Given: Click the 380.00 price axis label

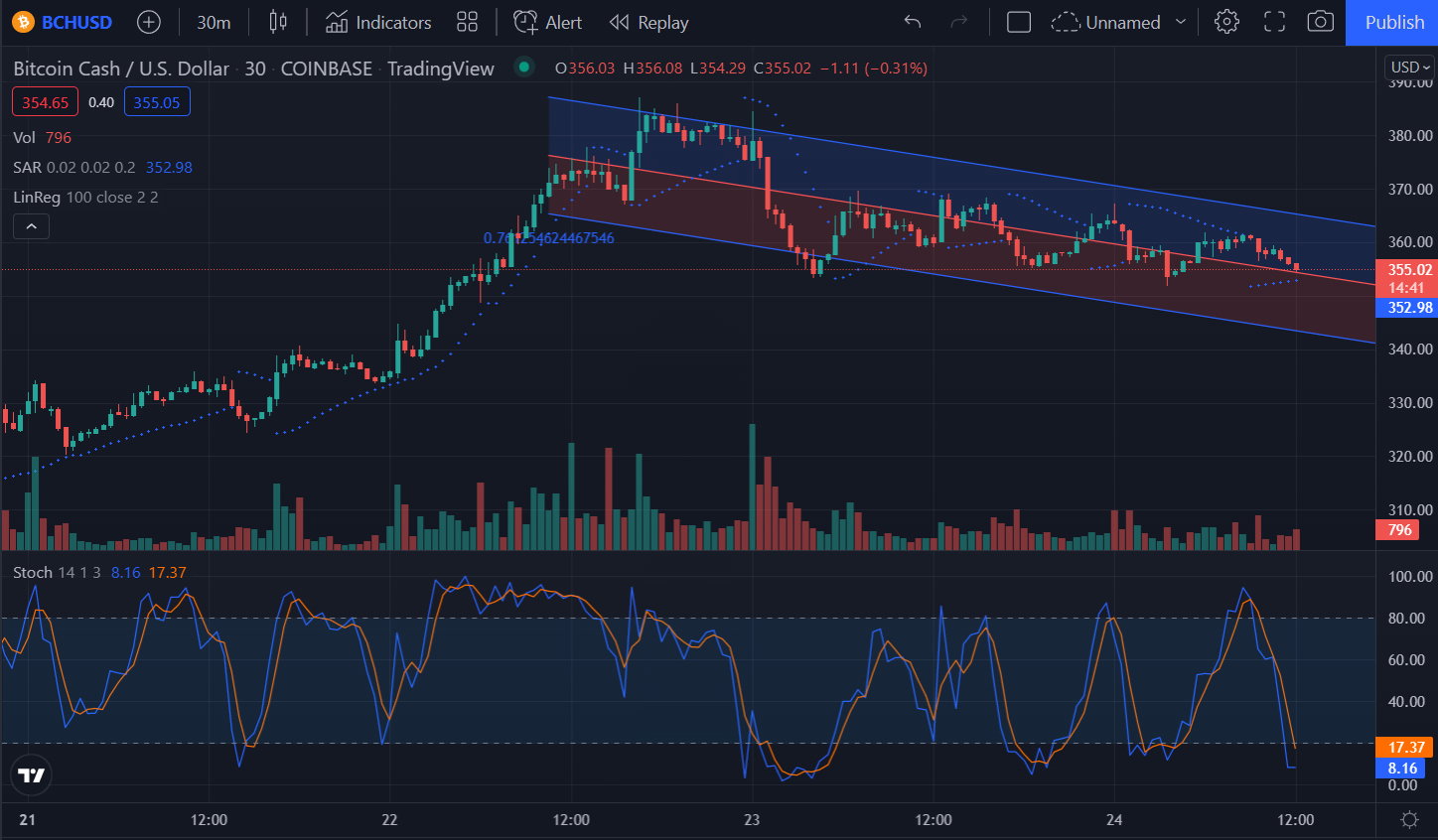Looking at the screenshot, I should tap(1410, 135).
